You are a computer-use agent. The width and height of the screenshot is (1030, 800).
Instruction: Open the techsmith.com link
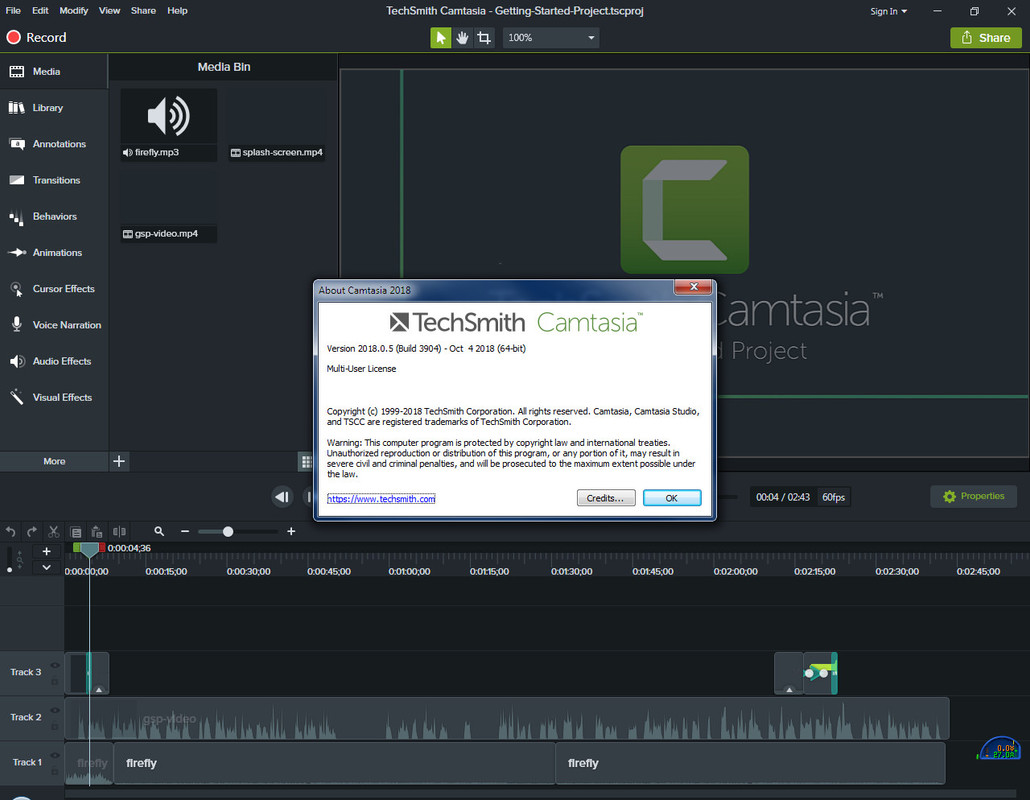click(381, 499)
